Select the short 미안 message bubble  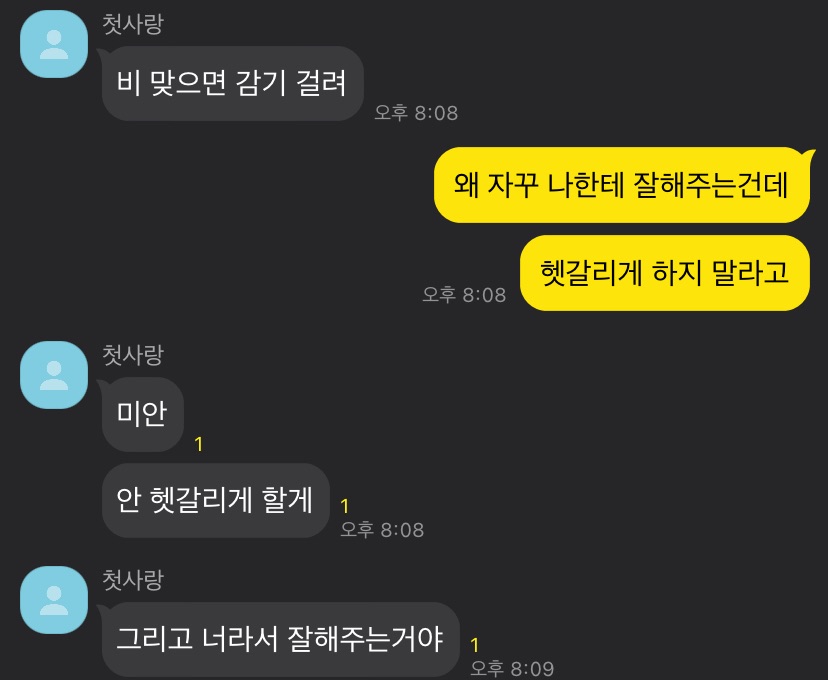(x=143, y=414)
